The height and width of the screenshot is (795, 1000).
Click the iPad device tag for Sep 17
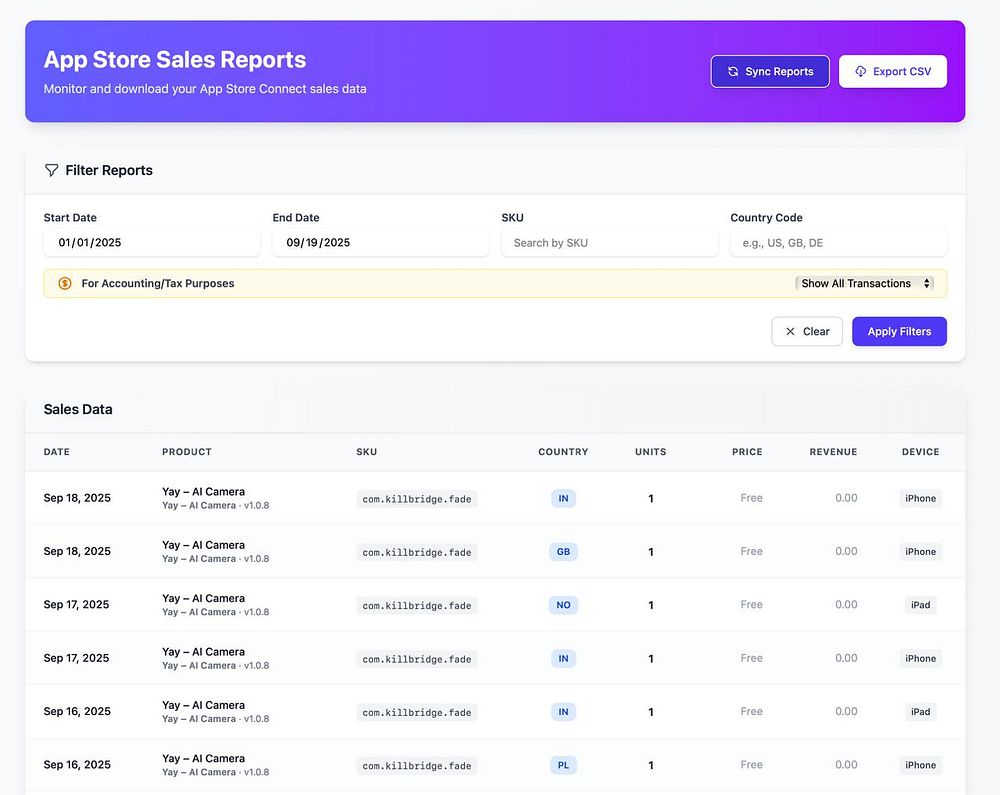920,605
